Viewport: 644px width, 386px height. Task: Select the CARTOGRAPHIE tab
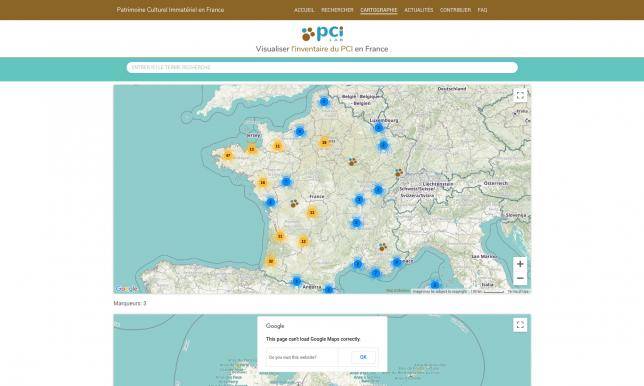pyautogui.click(x=379, y=10)
